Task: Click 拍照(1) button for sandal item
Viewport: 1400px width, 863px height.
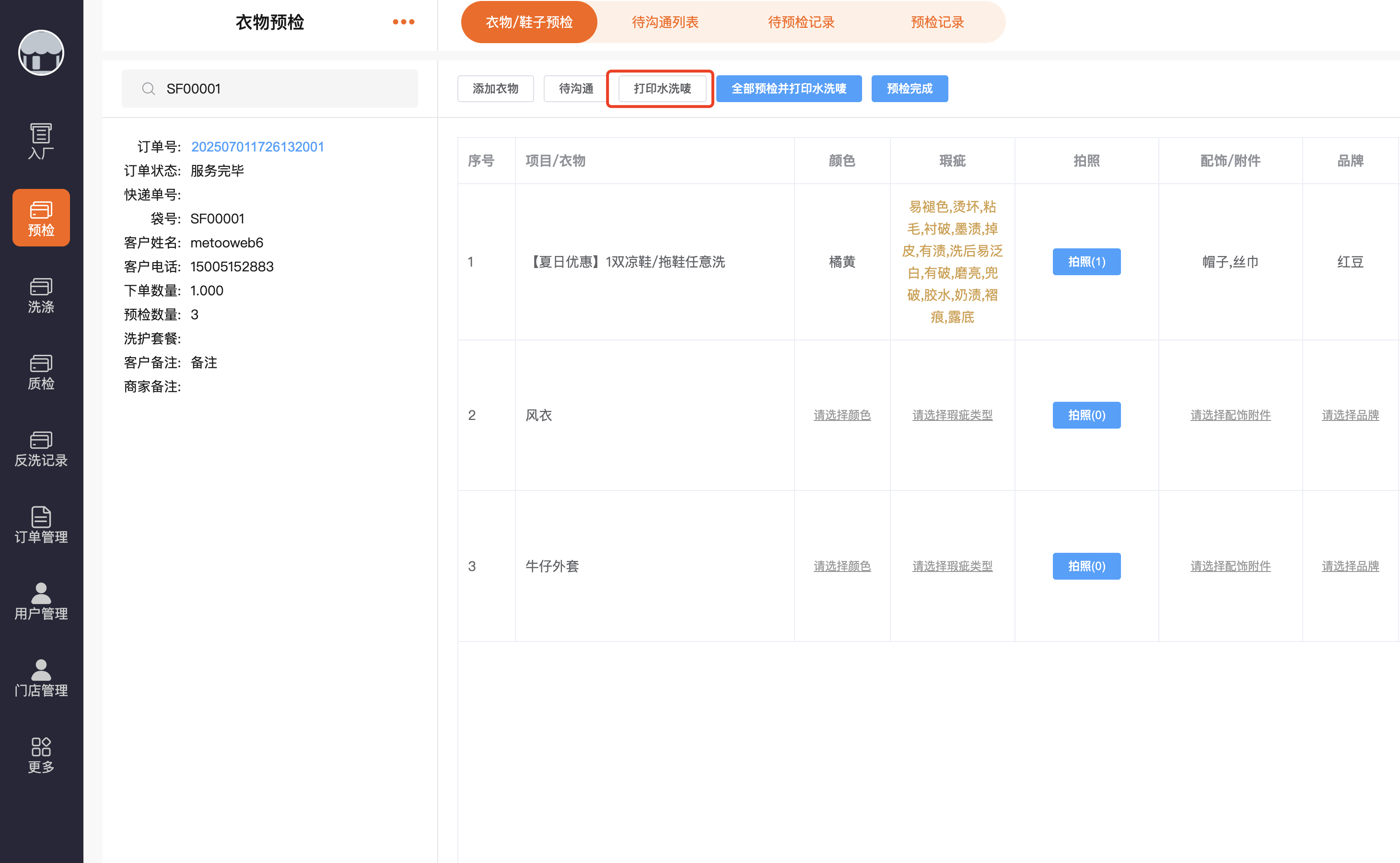Action: (1086, 261)
